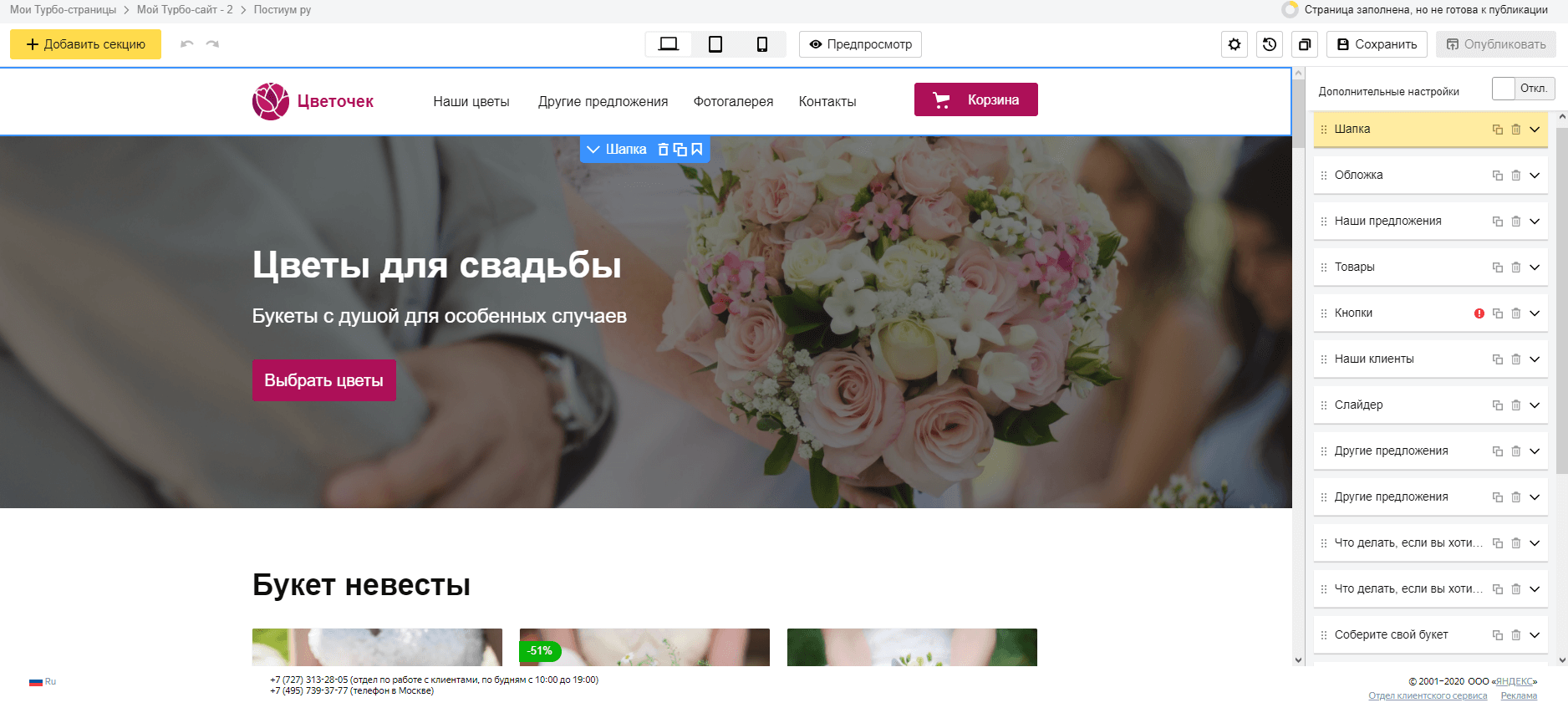Click the Мои Турбо-страницы breadcrumb link
1568x718 pixels.
pos(63,10)
